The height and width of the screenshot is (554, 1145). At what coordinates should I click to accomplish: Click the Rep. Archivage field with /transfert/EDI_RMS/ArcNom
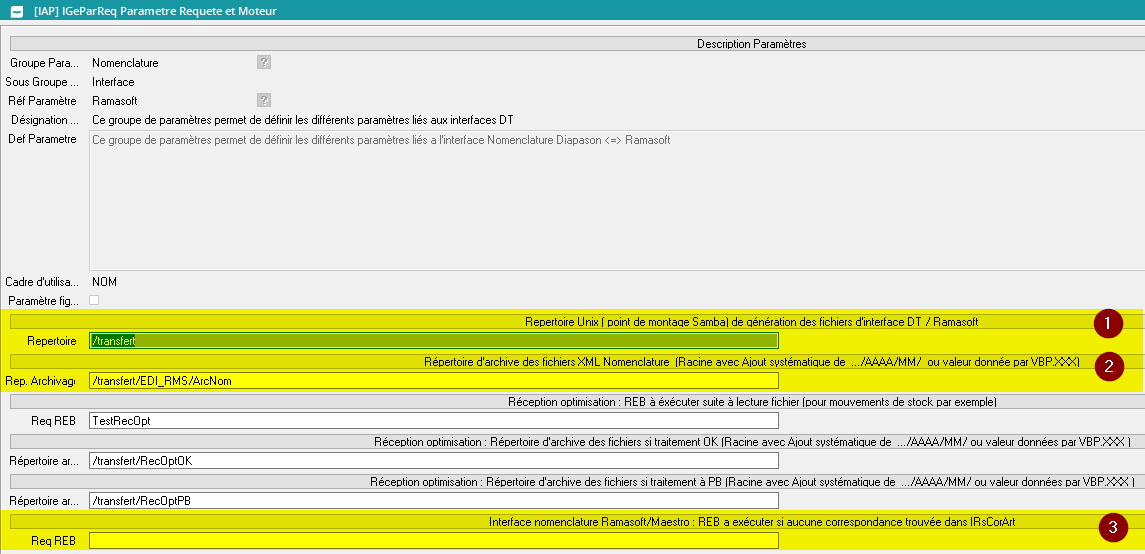433,381
